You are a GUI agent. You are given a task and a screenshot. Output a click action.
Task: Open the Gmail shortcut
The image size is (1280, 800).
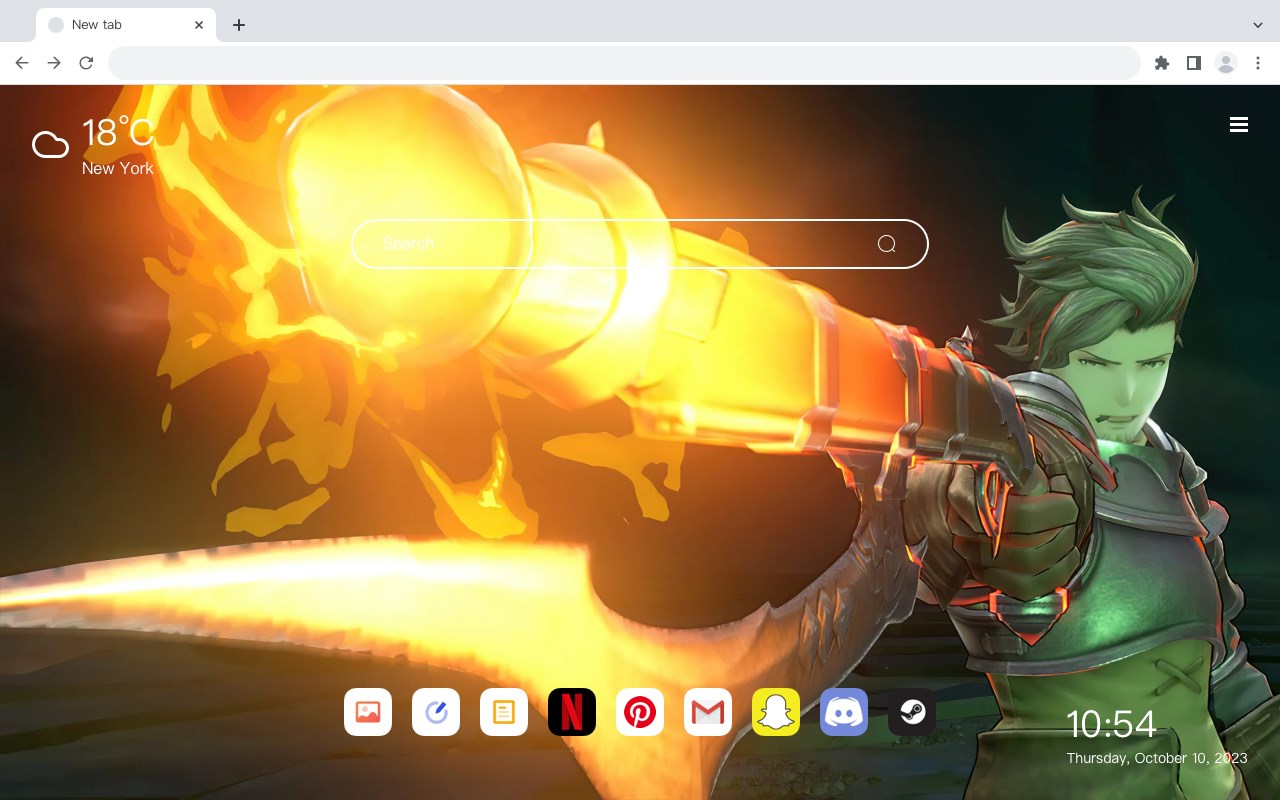(x=708, y=712)
